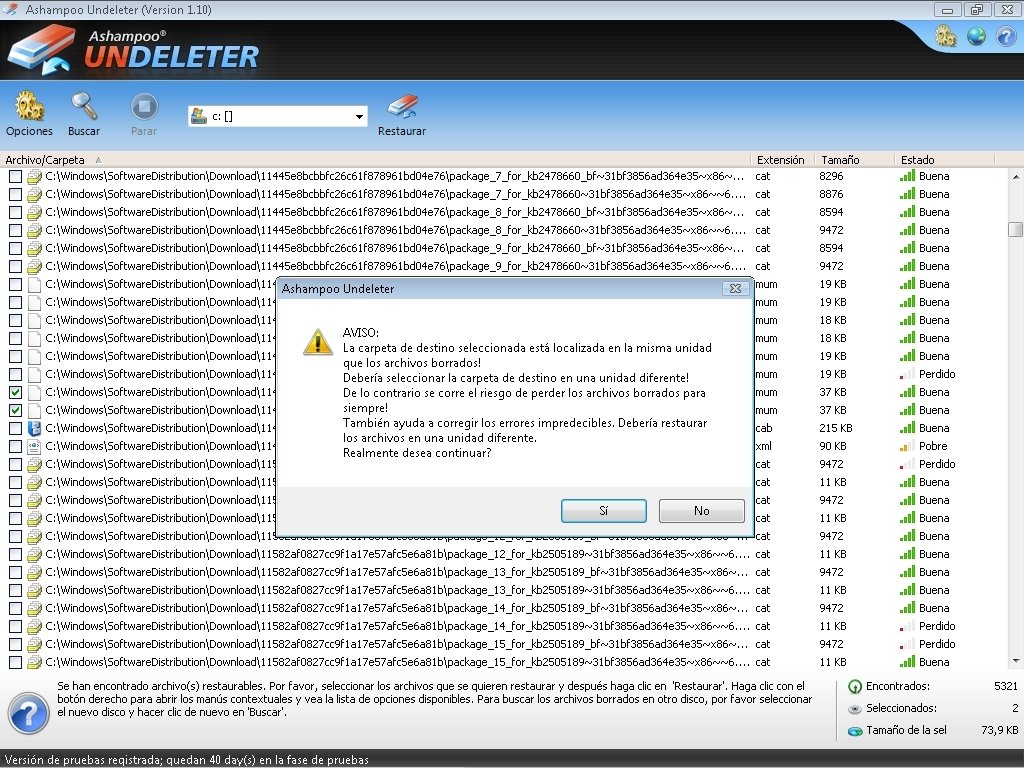Tick checkbox for package_7_for_kb2478660_bf row
Image resolution: width=1024 pixels, height=768 pixels.
(15, 176)
